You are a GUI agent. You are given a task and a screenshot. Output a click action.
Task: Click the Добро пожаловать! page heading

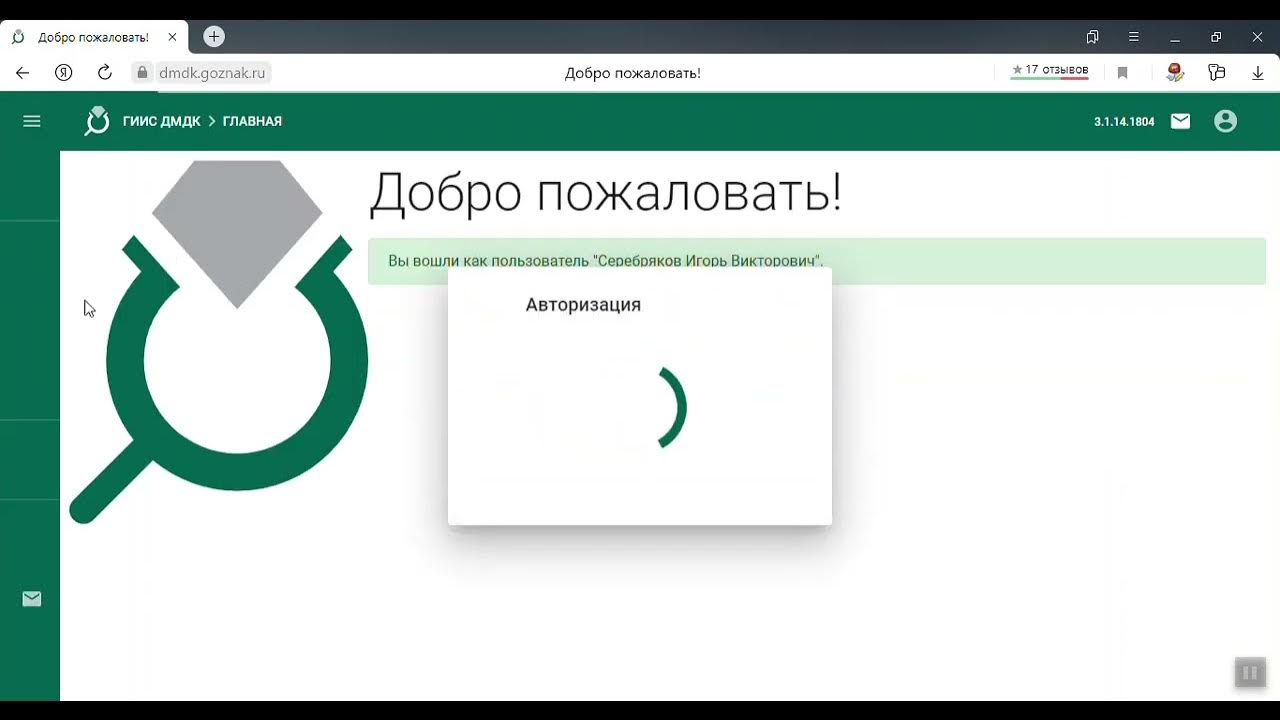605,193
